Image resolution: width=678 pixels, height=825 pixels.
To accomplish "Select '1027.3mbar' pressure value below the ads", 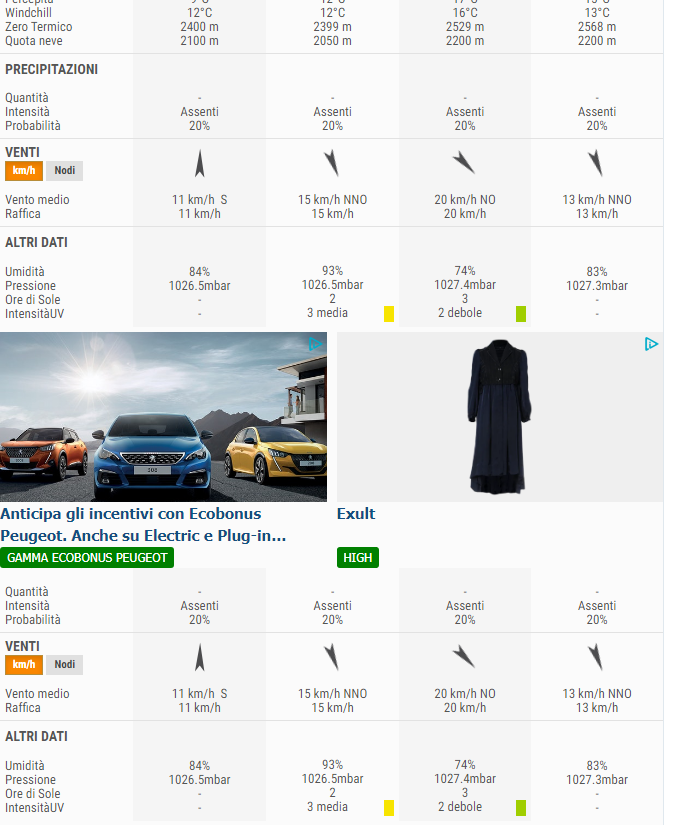I will (597, 780).
